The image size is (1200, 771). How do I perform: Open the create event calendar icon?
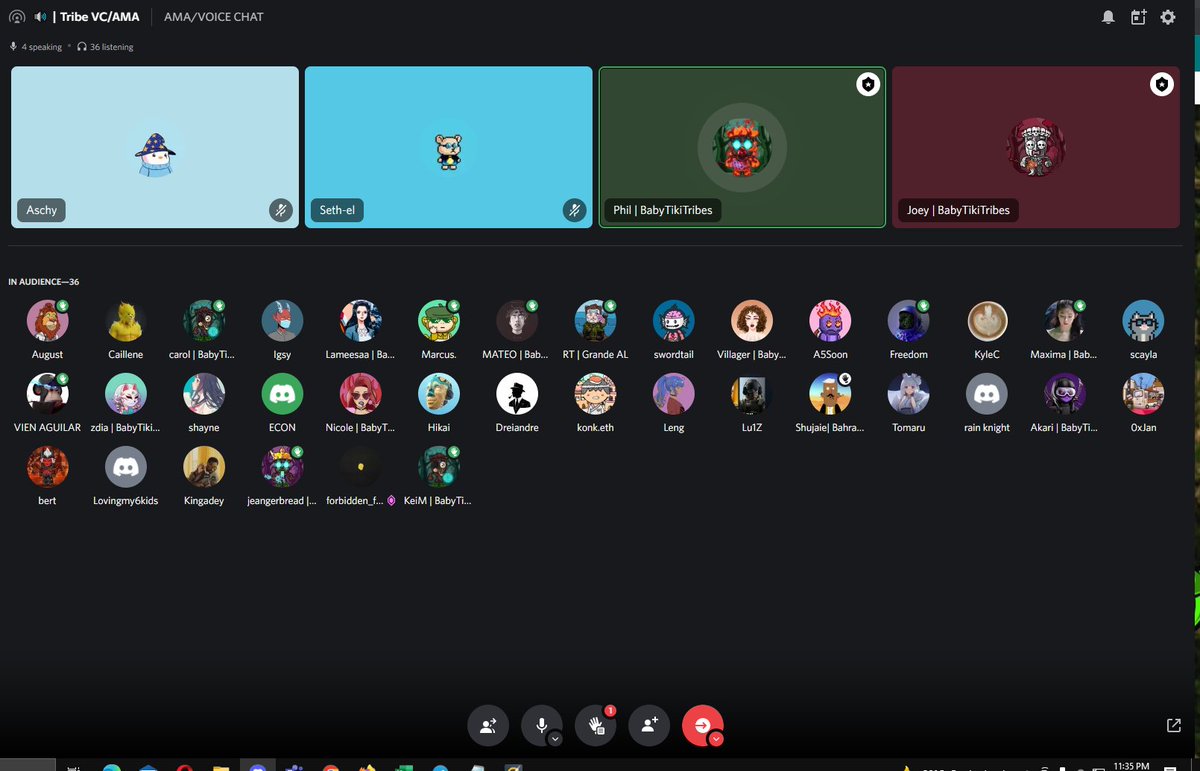click(x=1138, y=16)
